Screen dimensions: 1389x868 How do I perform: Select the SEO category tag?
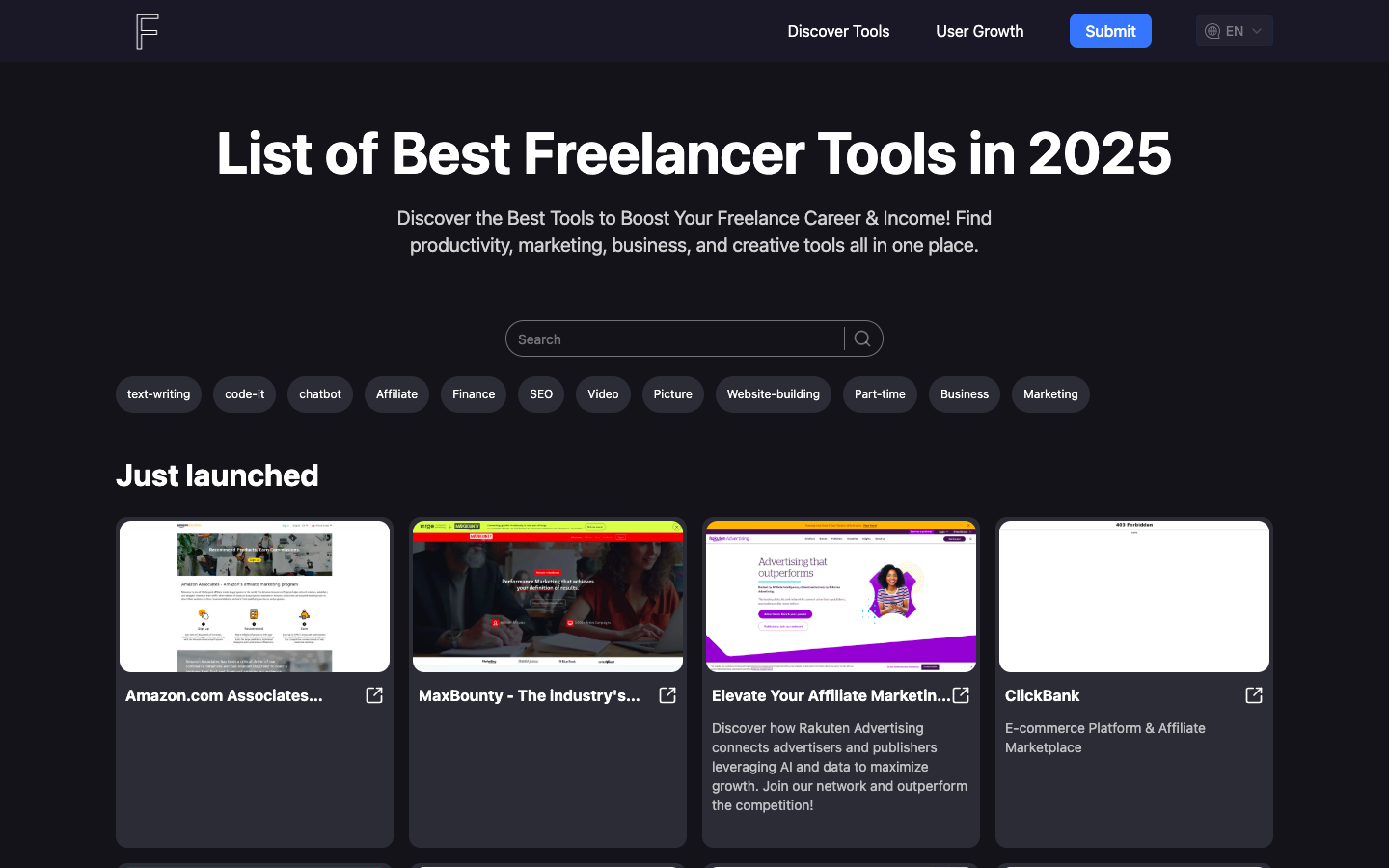(541, 394)
